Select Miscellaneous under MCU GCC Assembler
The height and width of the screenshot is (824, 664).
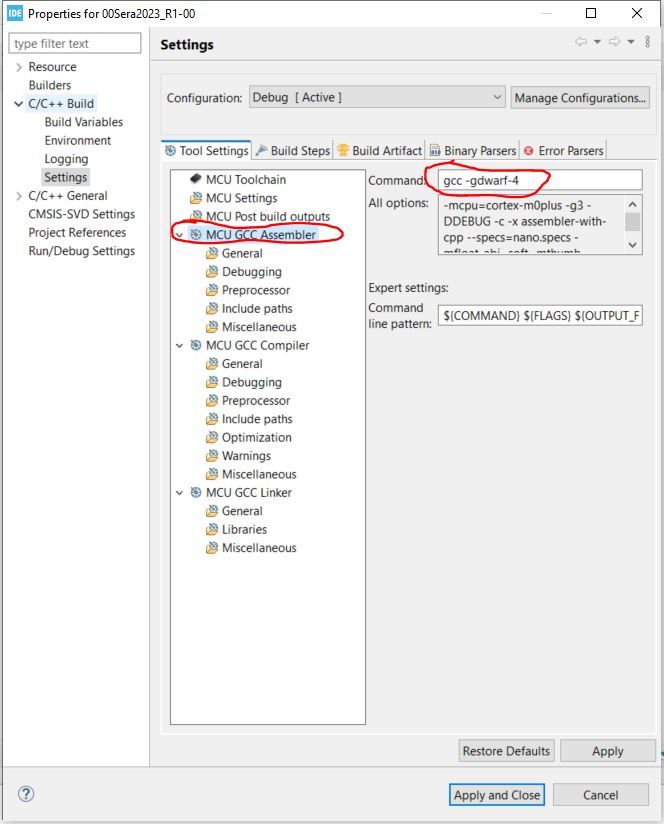(x=259, y=327)
